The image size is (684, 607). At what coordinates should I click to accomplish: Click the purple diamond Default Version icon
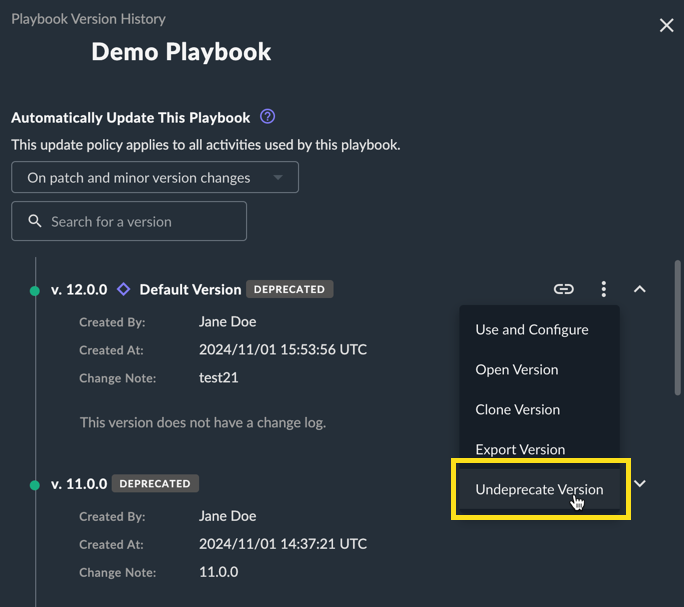coord(123,289)
